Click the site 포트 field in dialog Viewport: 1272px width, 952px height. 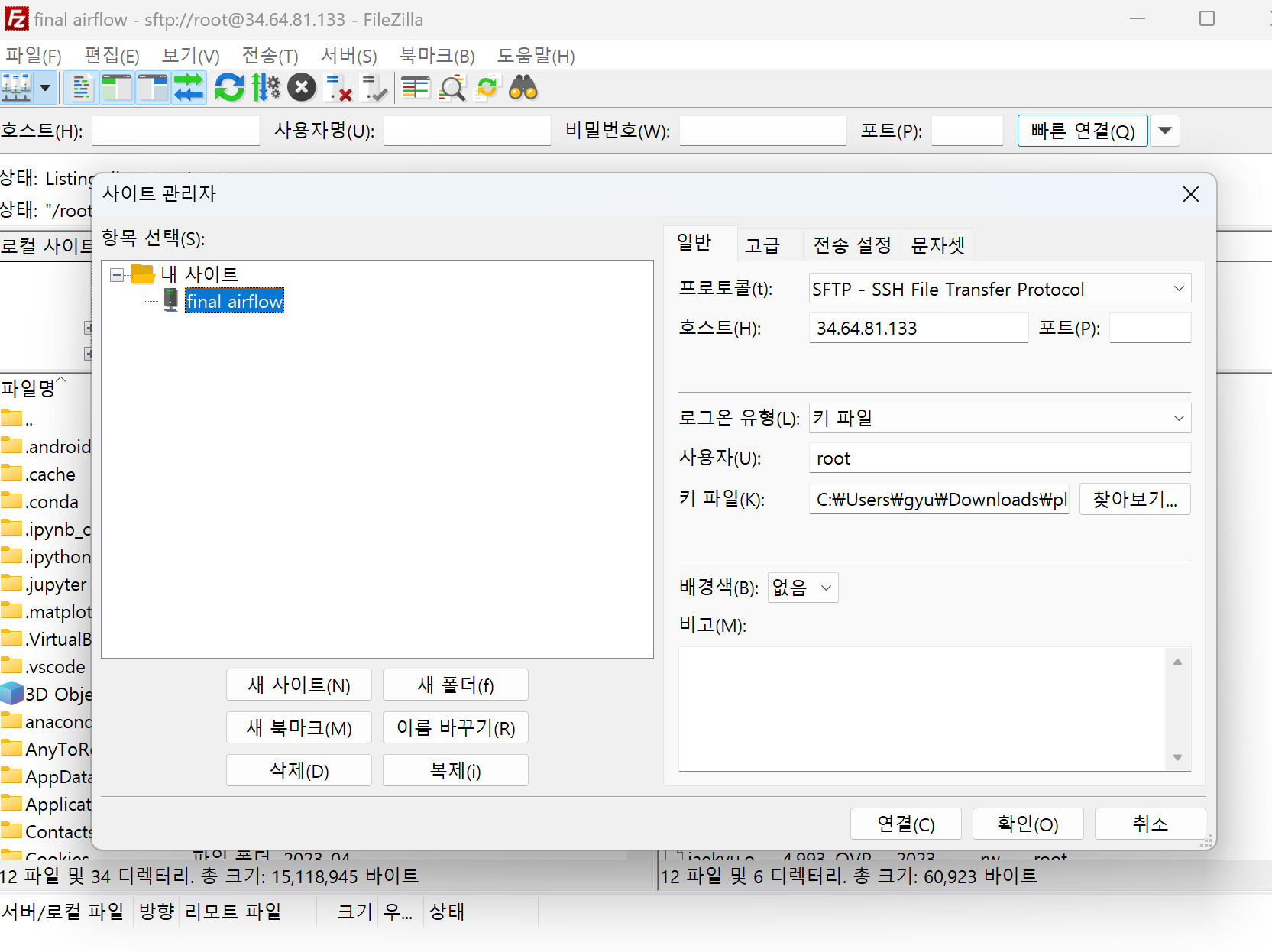(x=1150, y=329)
